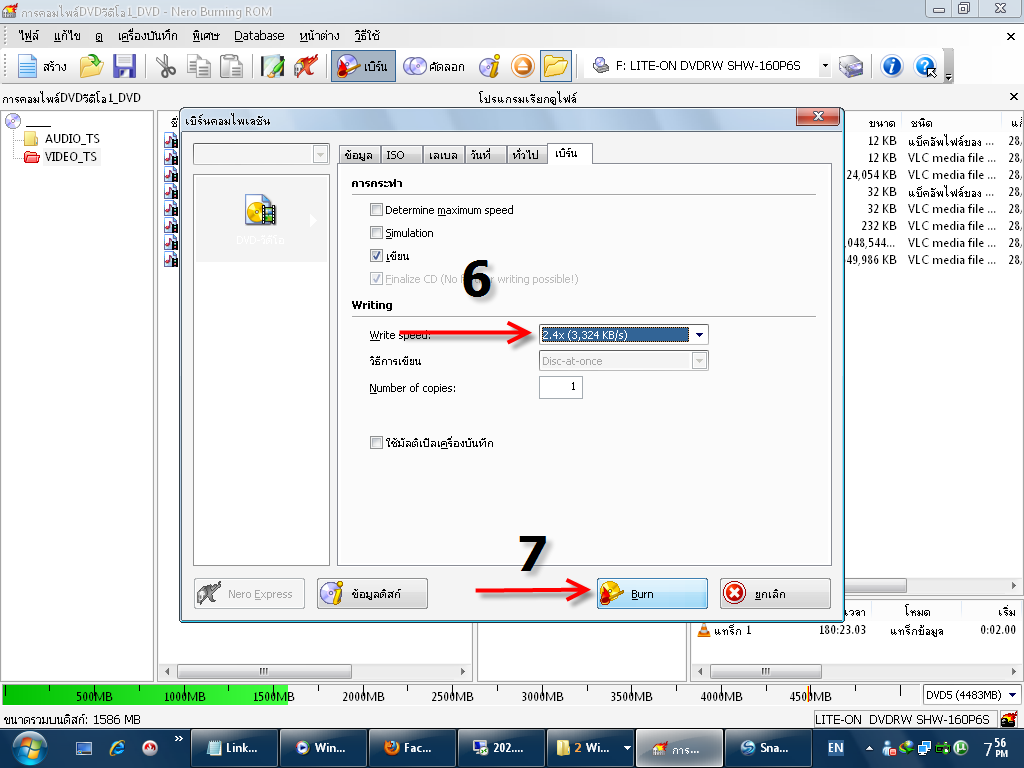Click the blue Information icon
Image resolution: width=1024 pixels, height=768 pixels.
pos(891,66)
